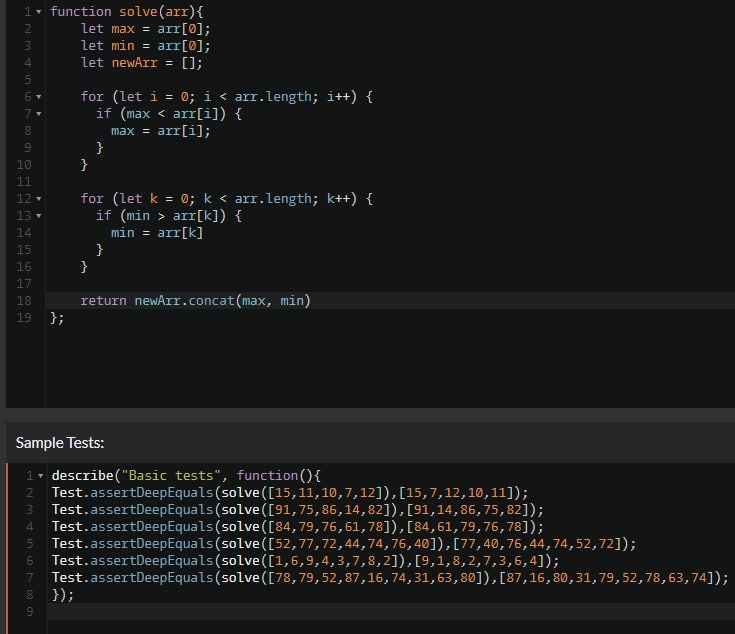
Task: Collapse the 'if (min > arr[k])' fold arrow
Action: click(39, 216)
